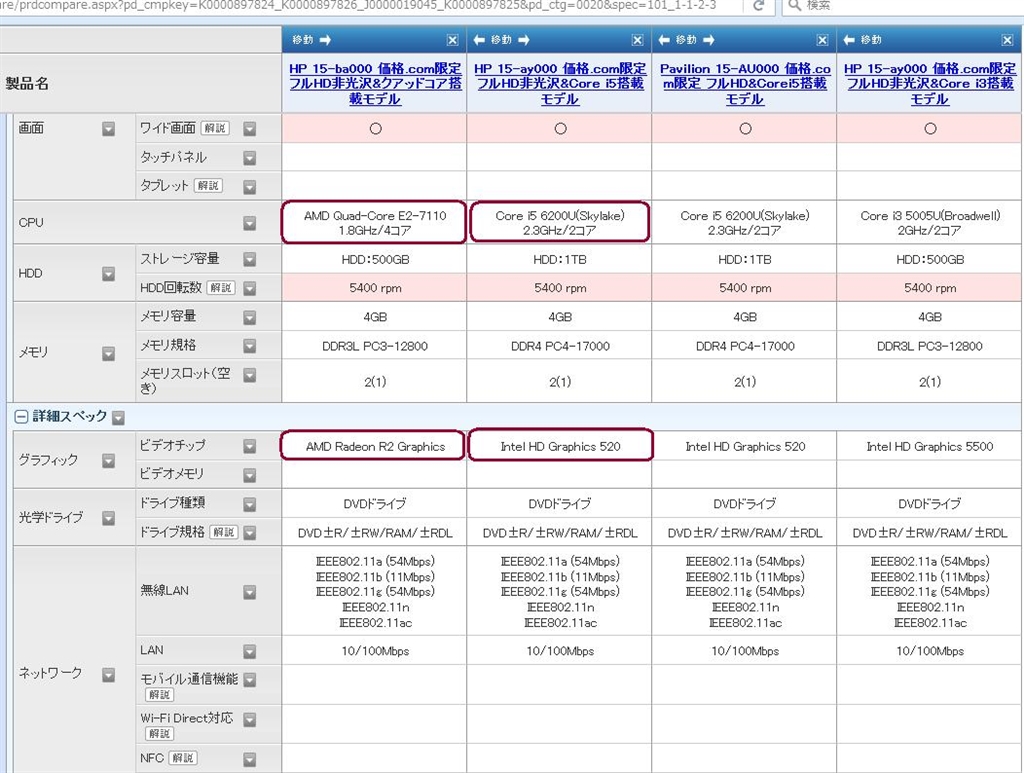The height and width of the screenshot is (773, 1024).
Task: Remove the HP 15-ay000 Core i3 column
Action: click(x=1007, y=40)
